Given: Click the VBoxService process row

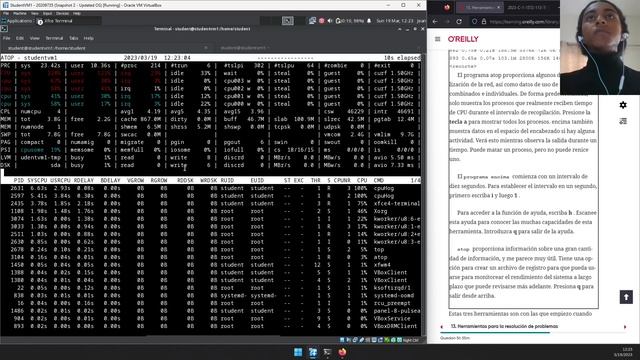Looking at the screenshot, I should (210, 318).
